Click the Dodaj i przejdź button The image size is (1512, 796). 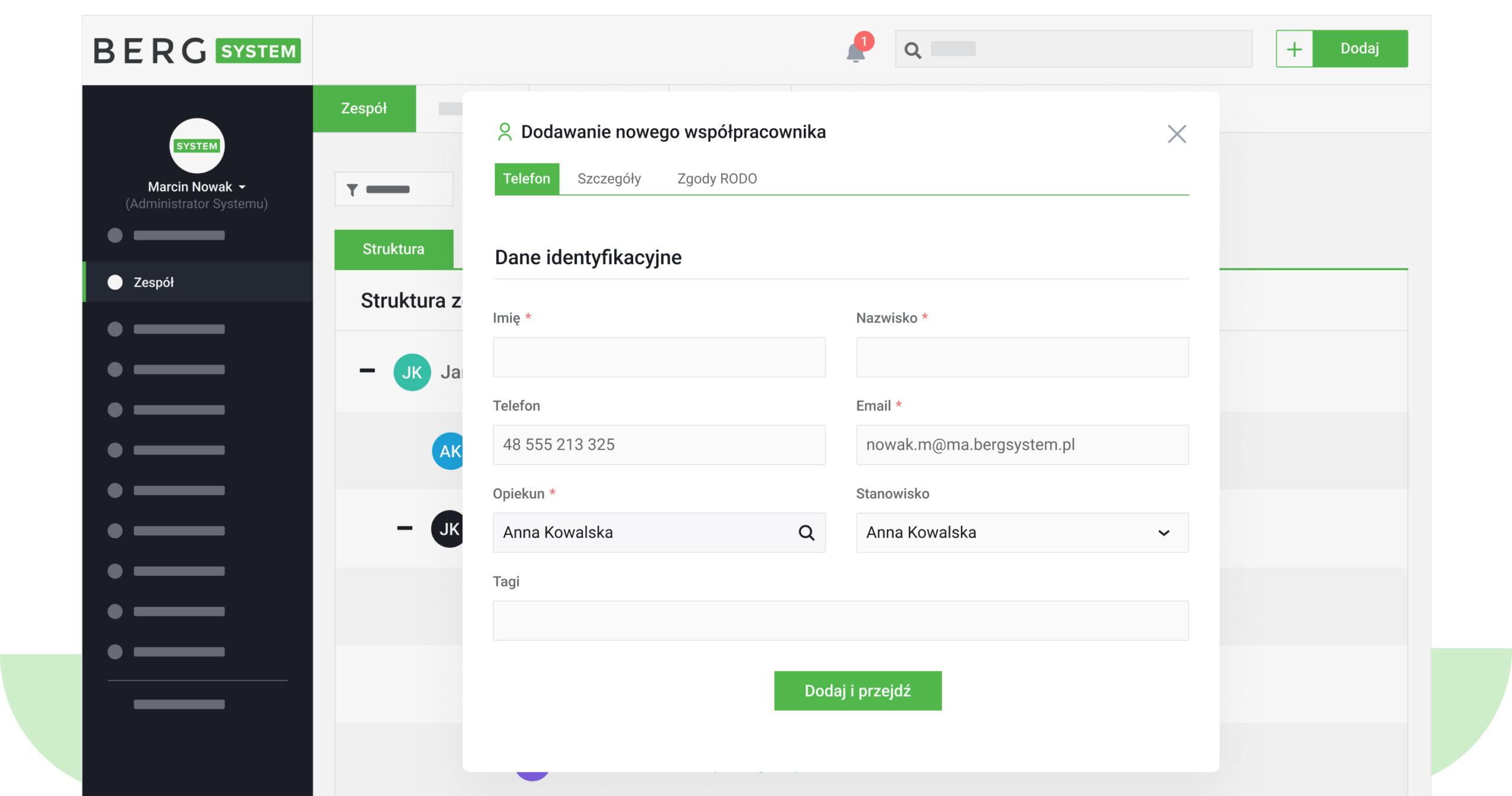tap(858, 690)
